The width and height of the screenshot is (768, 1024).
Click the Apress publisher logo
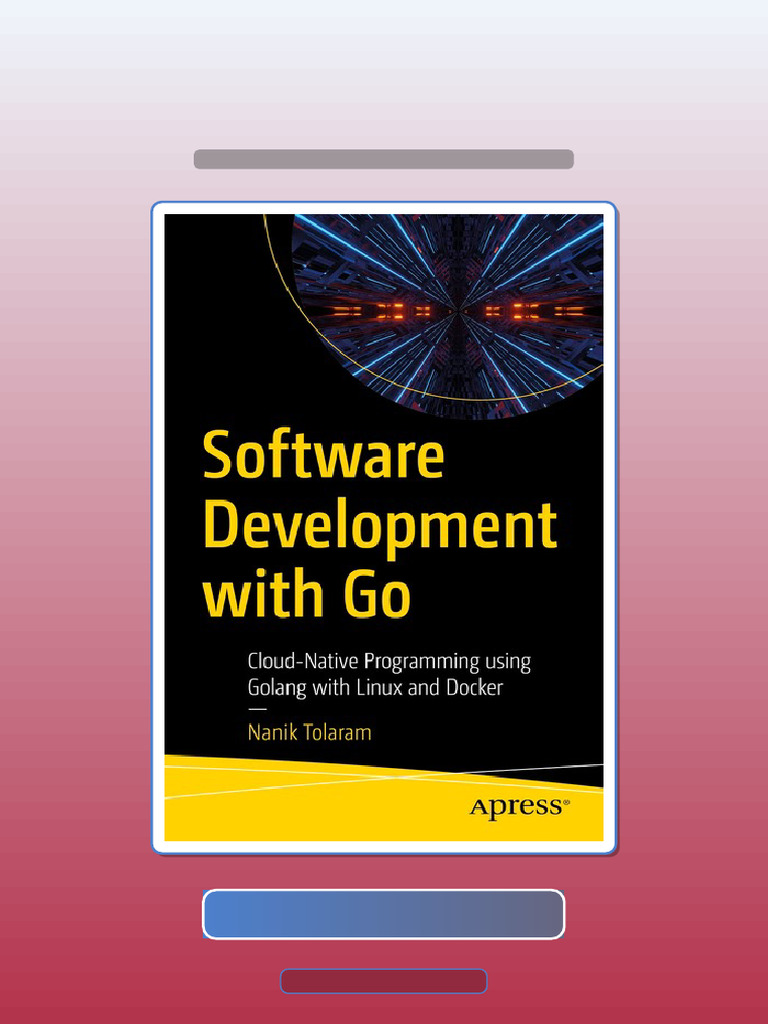pyautogui.click(x=520, y=807)
